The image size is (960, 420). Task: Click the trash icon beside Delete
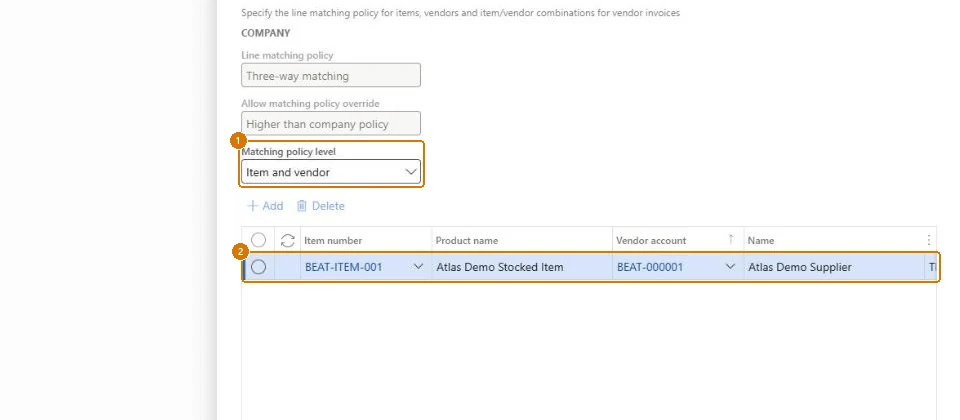(301, 206)
